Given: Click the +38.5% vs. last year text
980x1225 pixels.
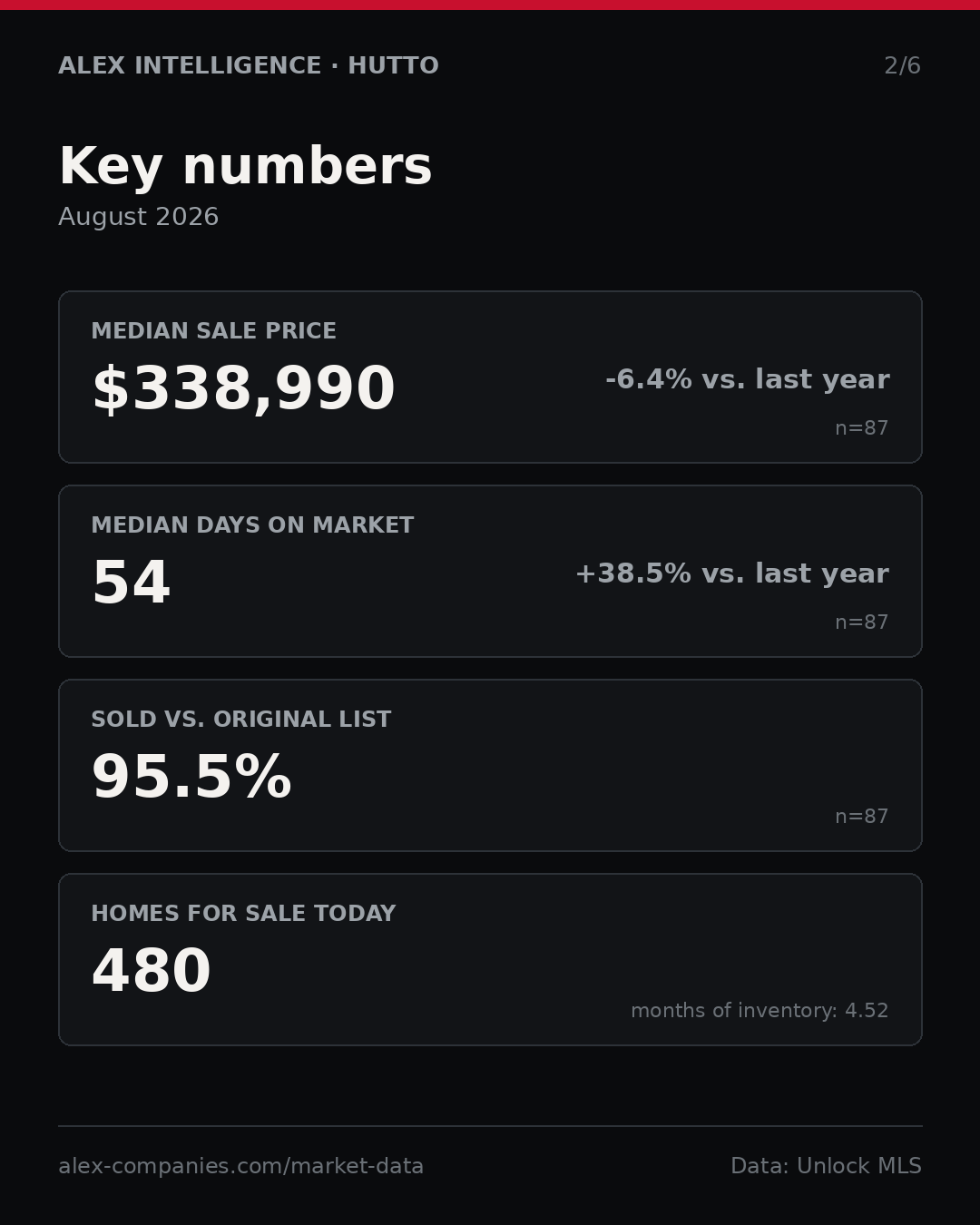Looking at the screenshot, I should point(731,573).
